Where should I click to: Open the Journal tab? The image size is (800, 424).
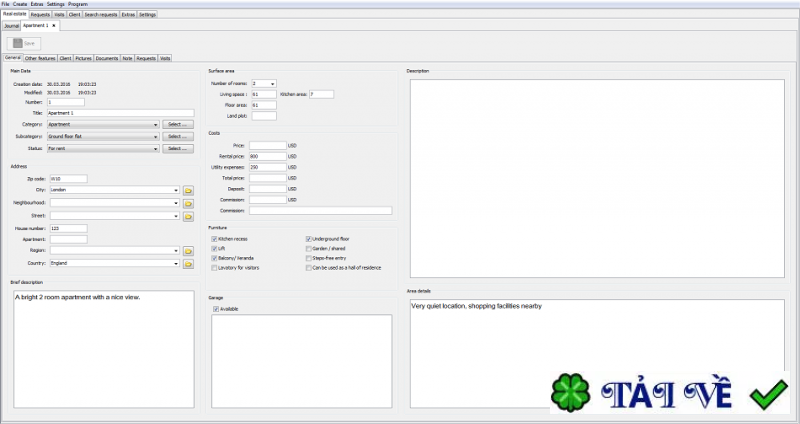(x=11, y=26)
